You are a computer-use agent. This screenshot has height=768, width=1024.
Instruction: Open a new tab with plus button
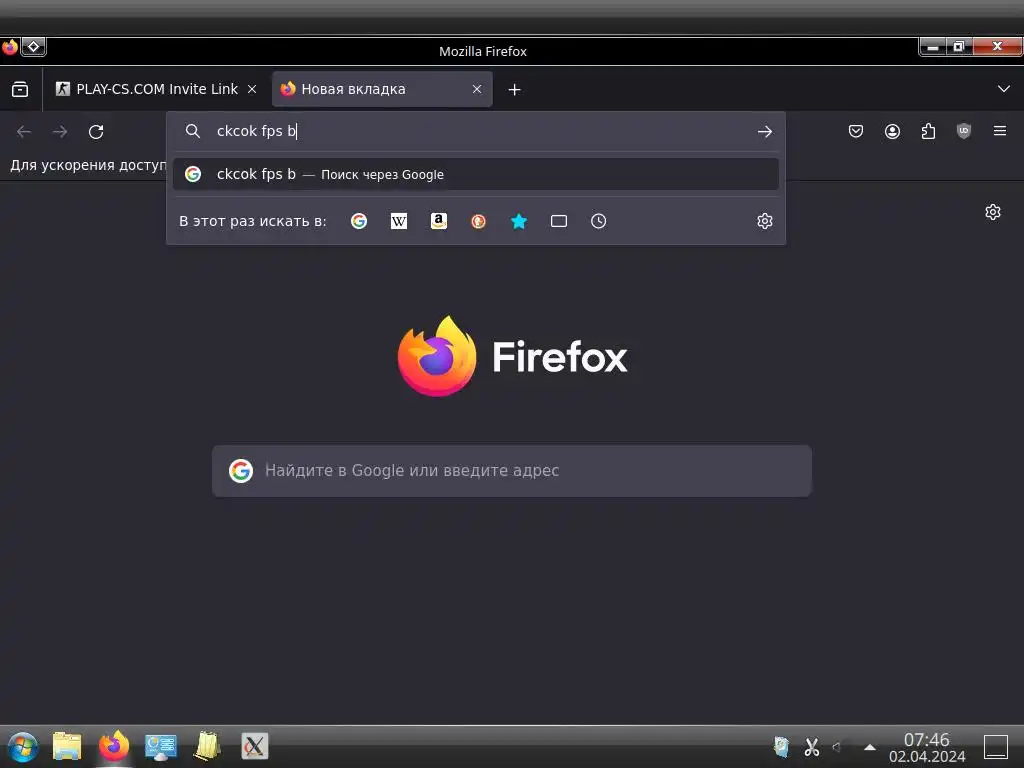(x=515, y=89)
